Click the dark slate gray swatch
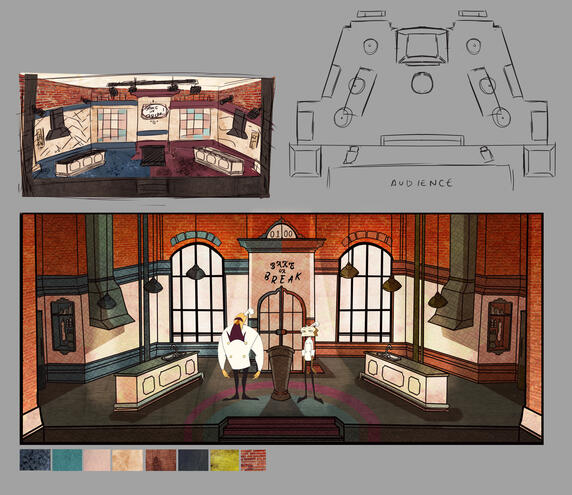Image resolution: width=572 pixels, height=495 pixels. (x=193, y=460)
